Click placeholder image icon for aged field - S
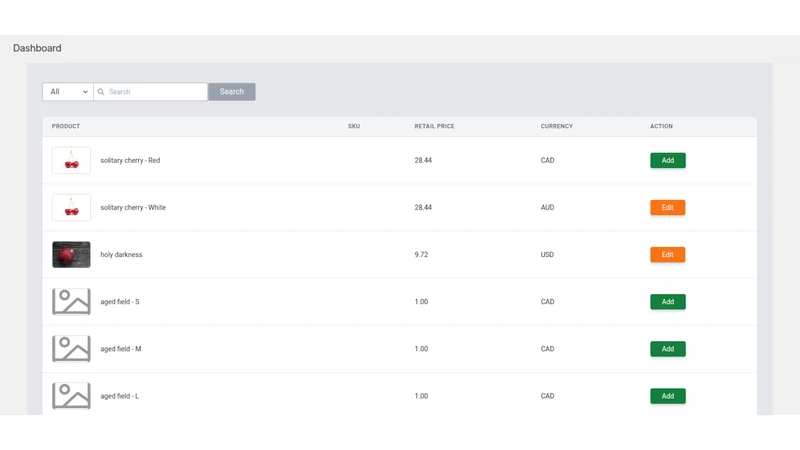 click(x=71, y=302)
